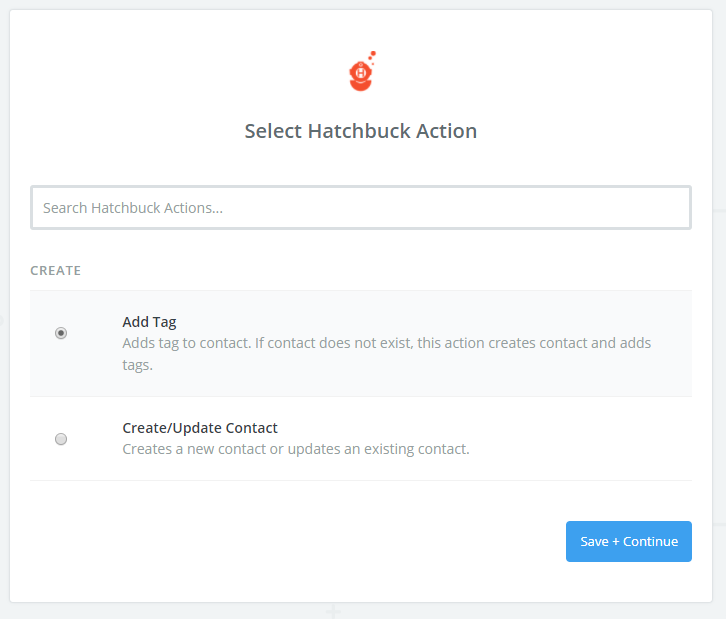This screenshot has height=619, width=726.
Task: Click the orange Hatchbuck diver helmet logo
Action: [361, 76]
